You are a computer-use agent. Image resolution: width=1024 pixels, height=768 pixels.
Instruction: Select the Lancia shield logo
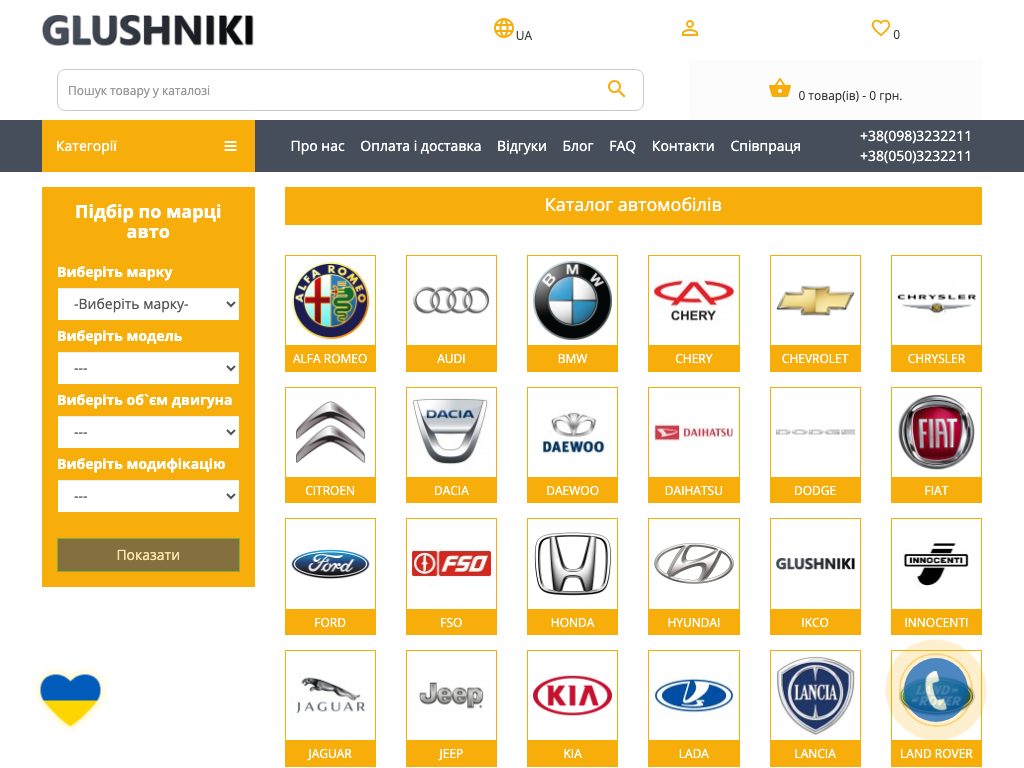(815, 696)
